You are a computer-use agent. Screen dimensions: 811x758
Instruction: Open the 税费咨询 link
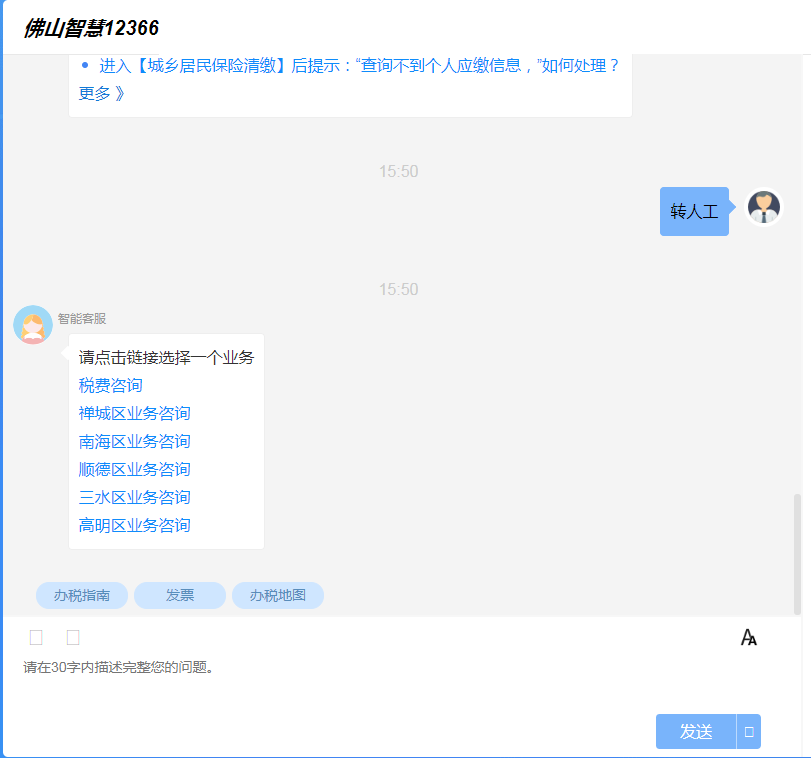coord(111,385)
